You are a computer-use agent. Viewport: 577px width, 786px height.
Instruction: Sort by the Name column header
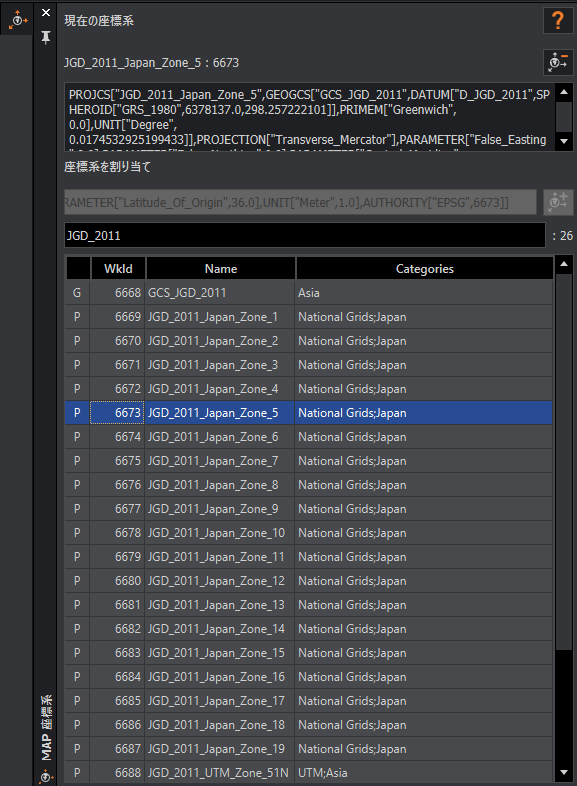click(221, 269)
